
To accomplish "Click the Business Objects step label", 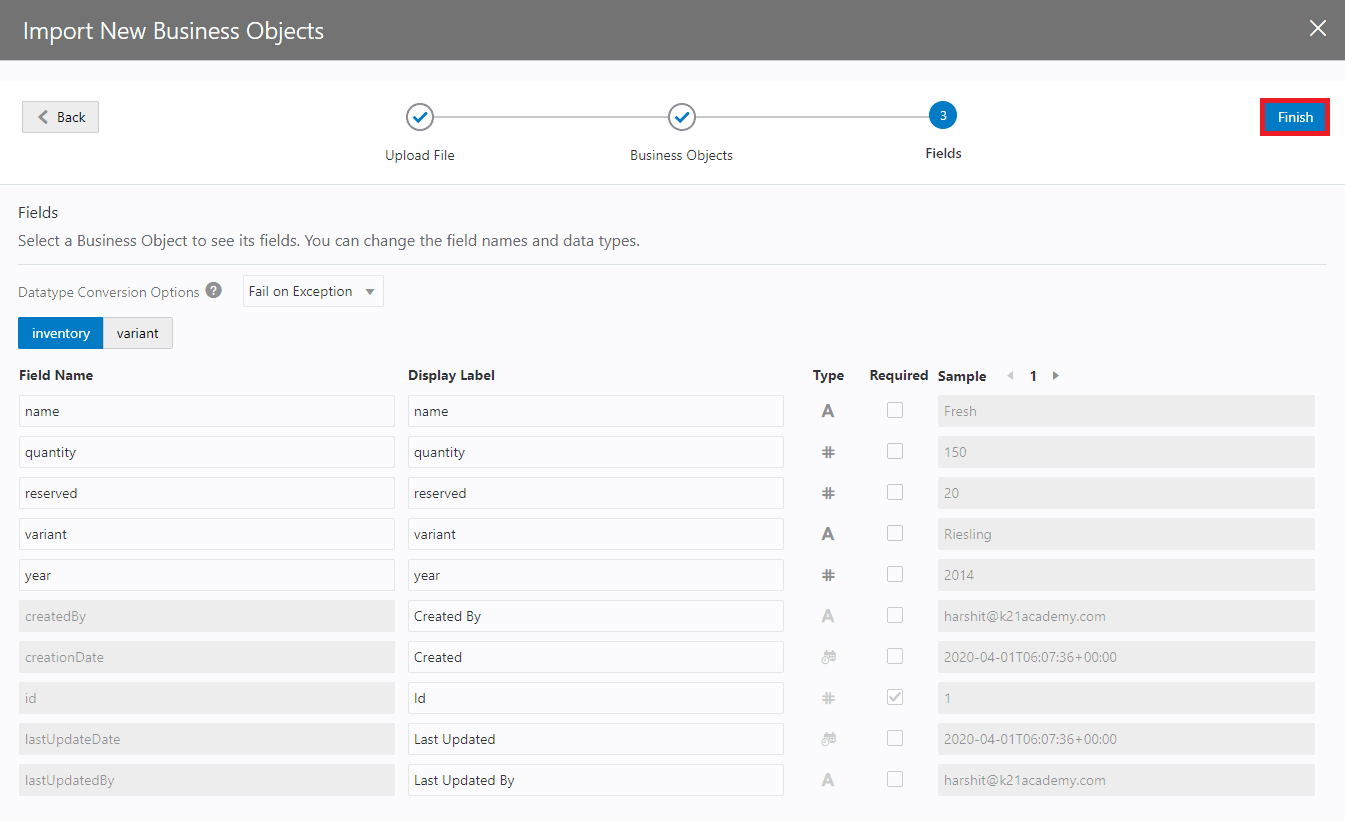I will pyautogui.click(x=682, y=155).
